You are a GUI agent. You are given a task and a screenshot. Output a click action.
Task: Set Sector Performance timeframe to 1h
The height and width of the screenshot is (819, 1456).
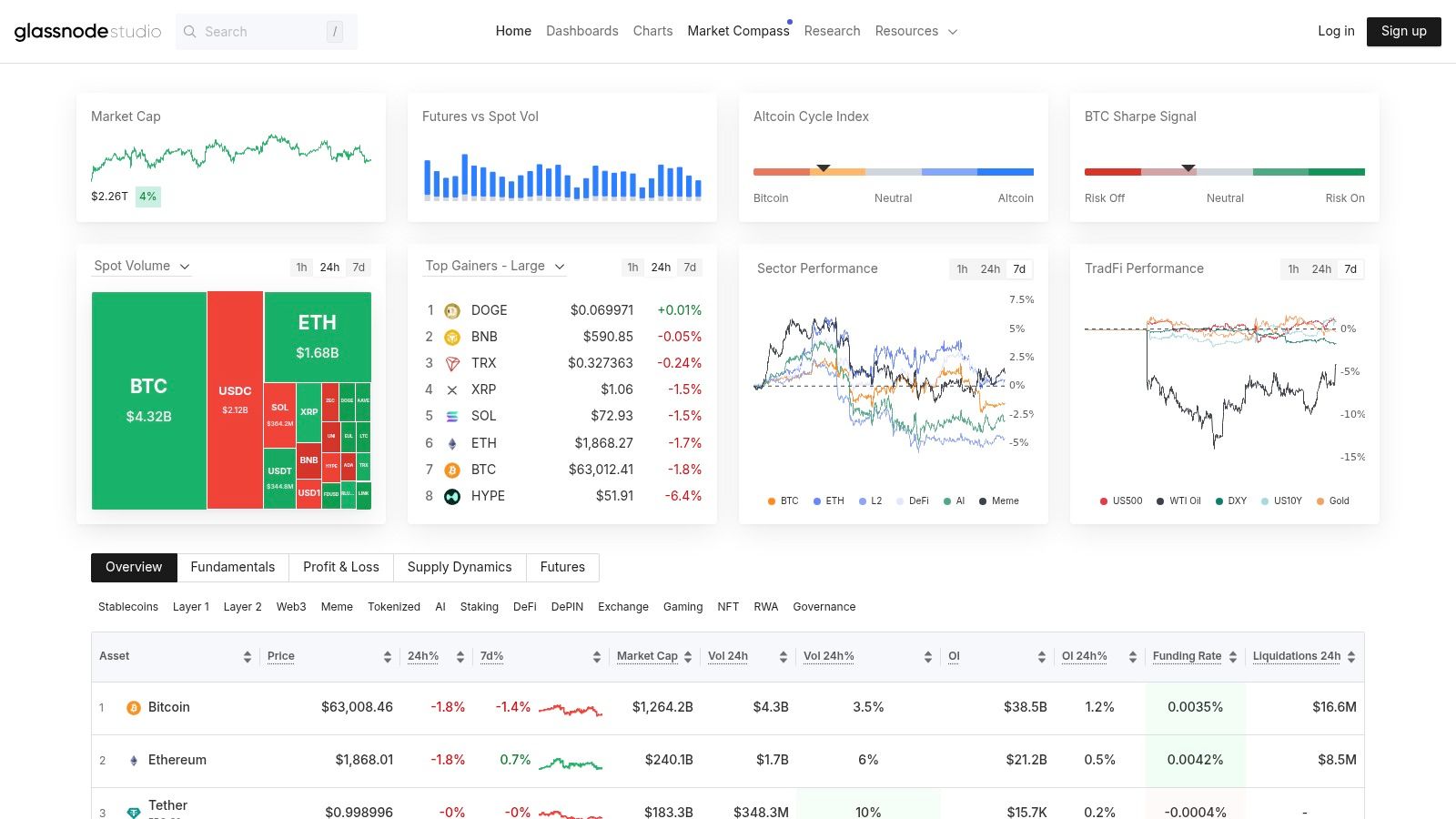click(x=962, y=269)
